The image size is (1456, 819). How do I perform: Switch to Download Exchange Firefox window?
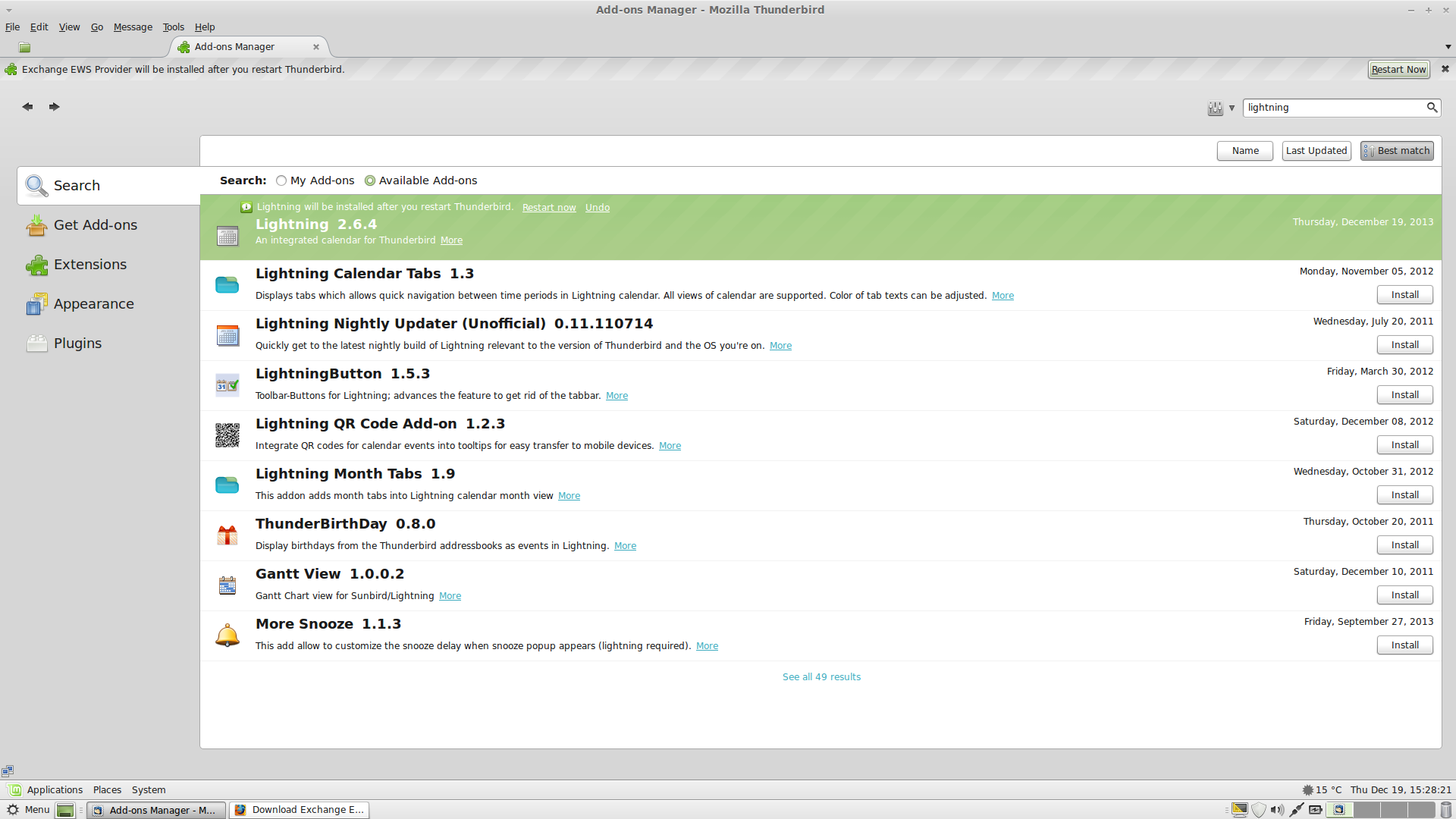click(x=300, y=810)
